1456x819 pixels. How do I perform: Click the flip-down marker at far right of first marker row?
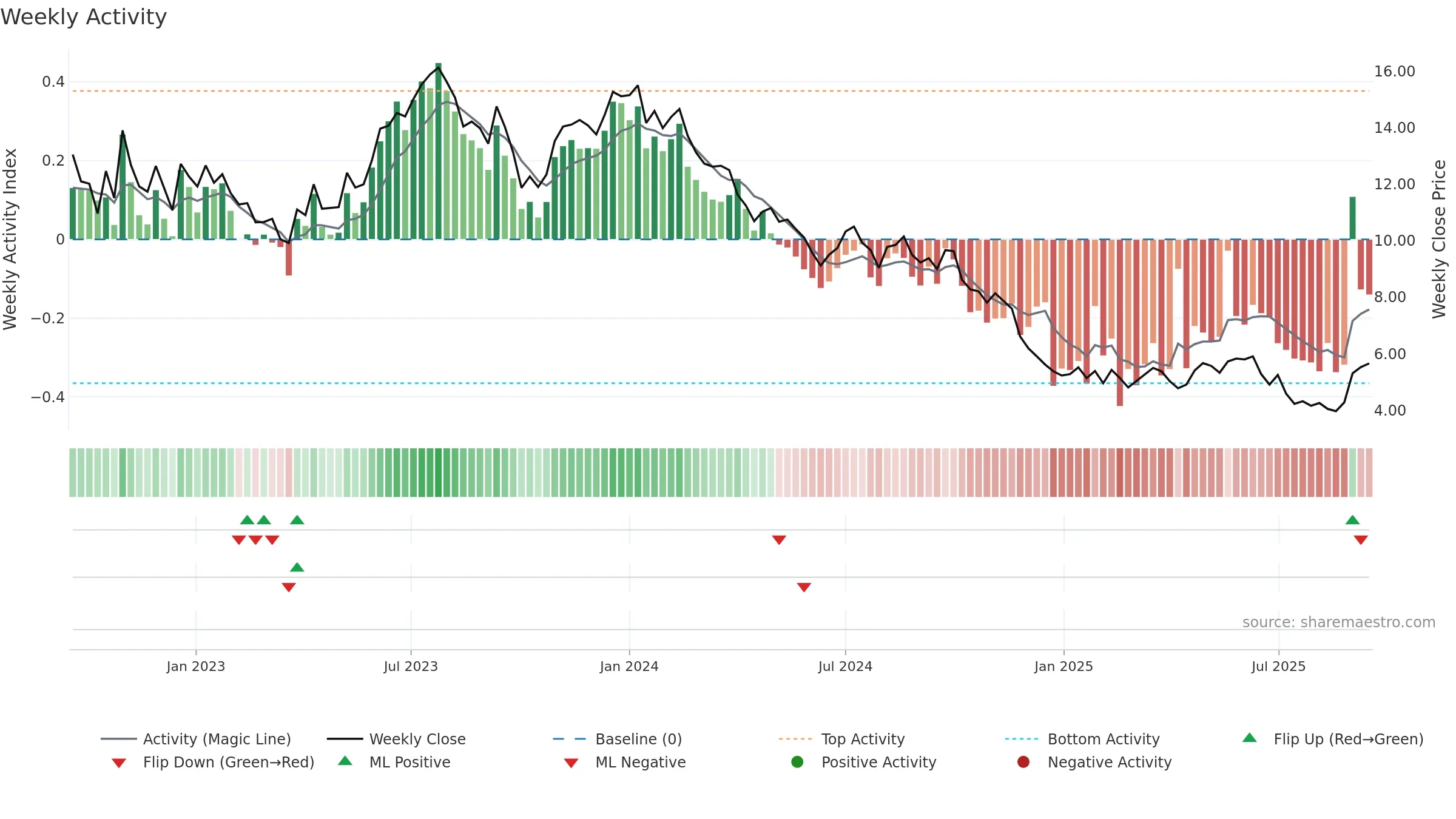(x=1361, y=540)
